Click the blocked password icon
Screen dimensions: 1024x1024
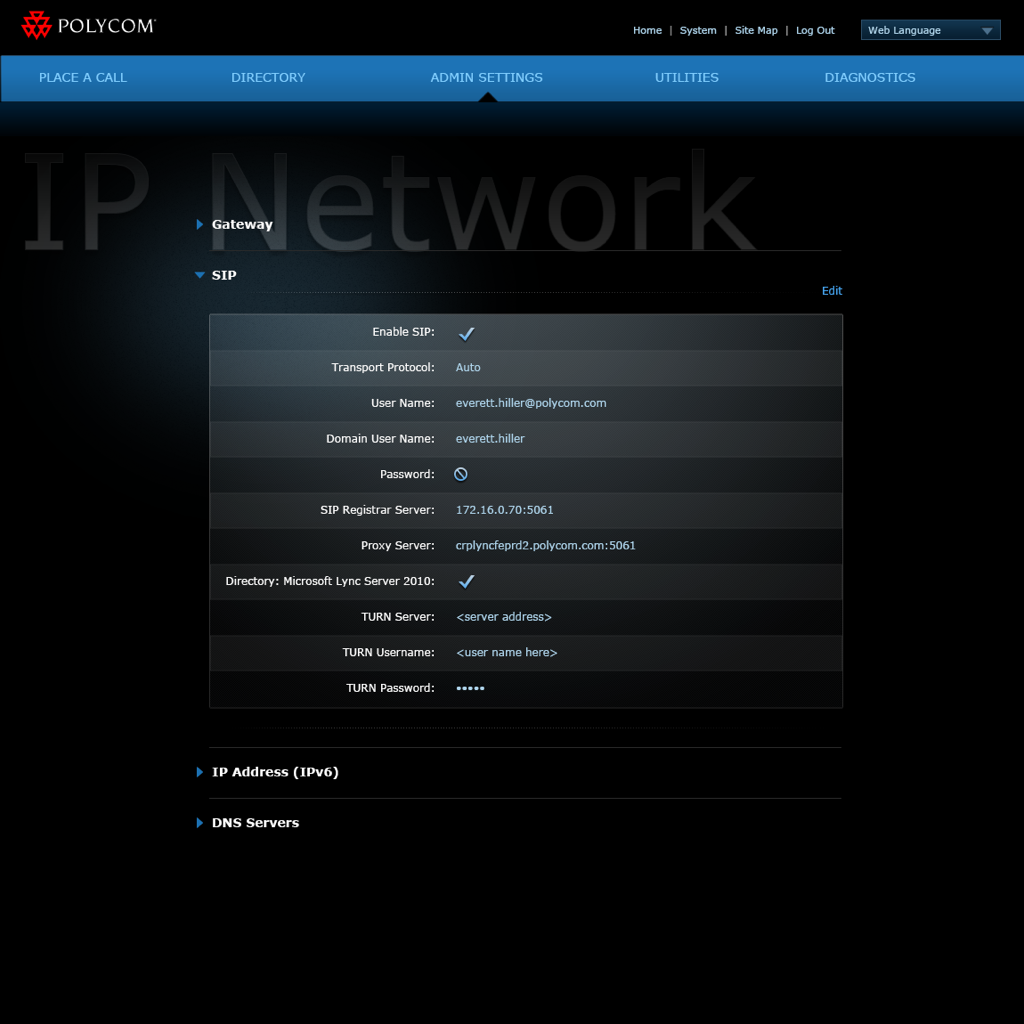[x=461, y=474]
